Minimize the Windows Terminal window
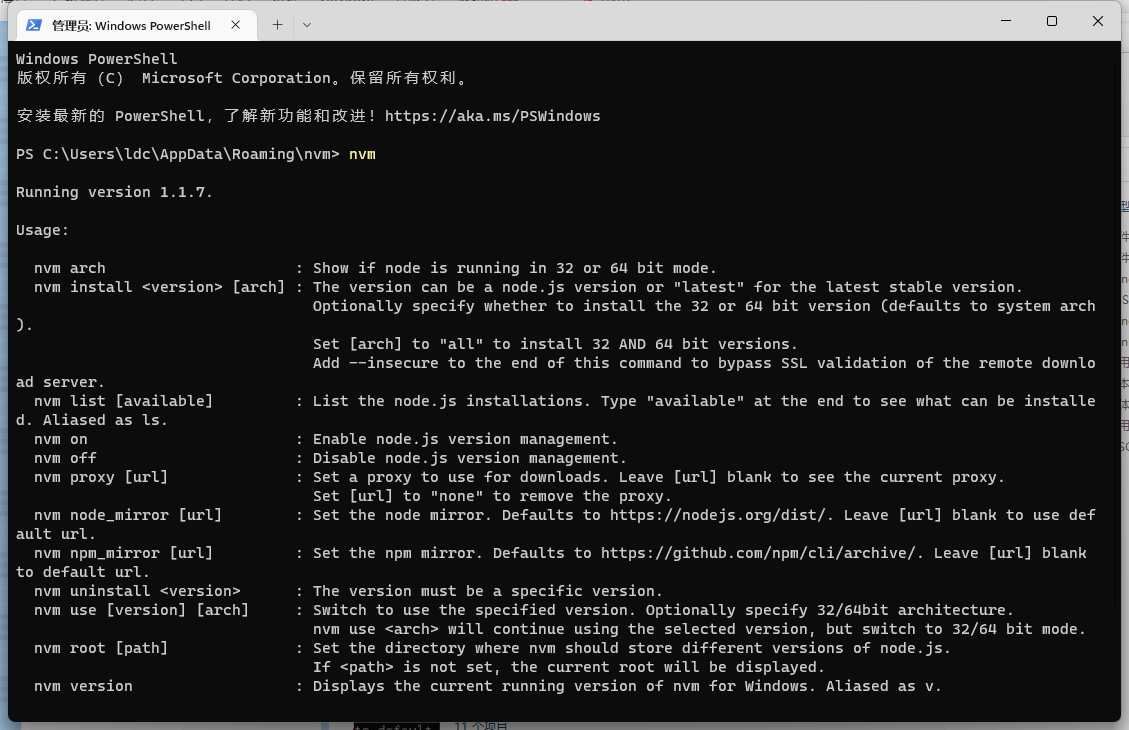This screenshot has width=1129, height=730. click(x=1006, y=21)
